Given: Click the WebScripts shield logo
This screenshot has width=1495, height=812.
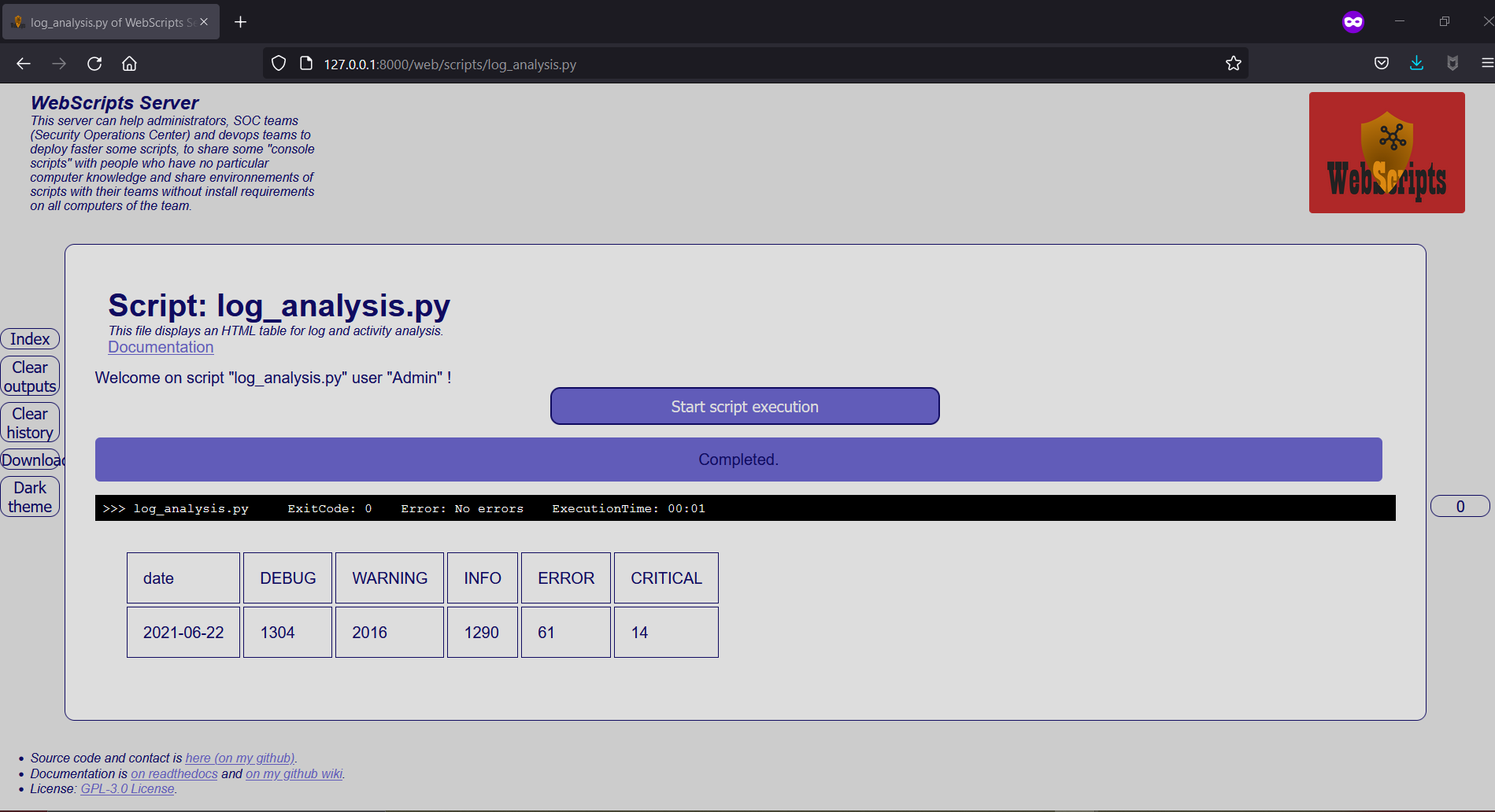Looking at the screenshot, I should [x=1386, y=153].
